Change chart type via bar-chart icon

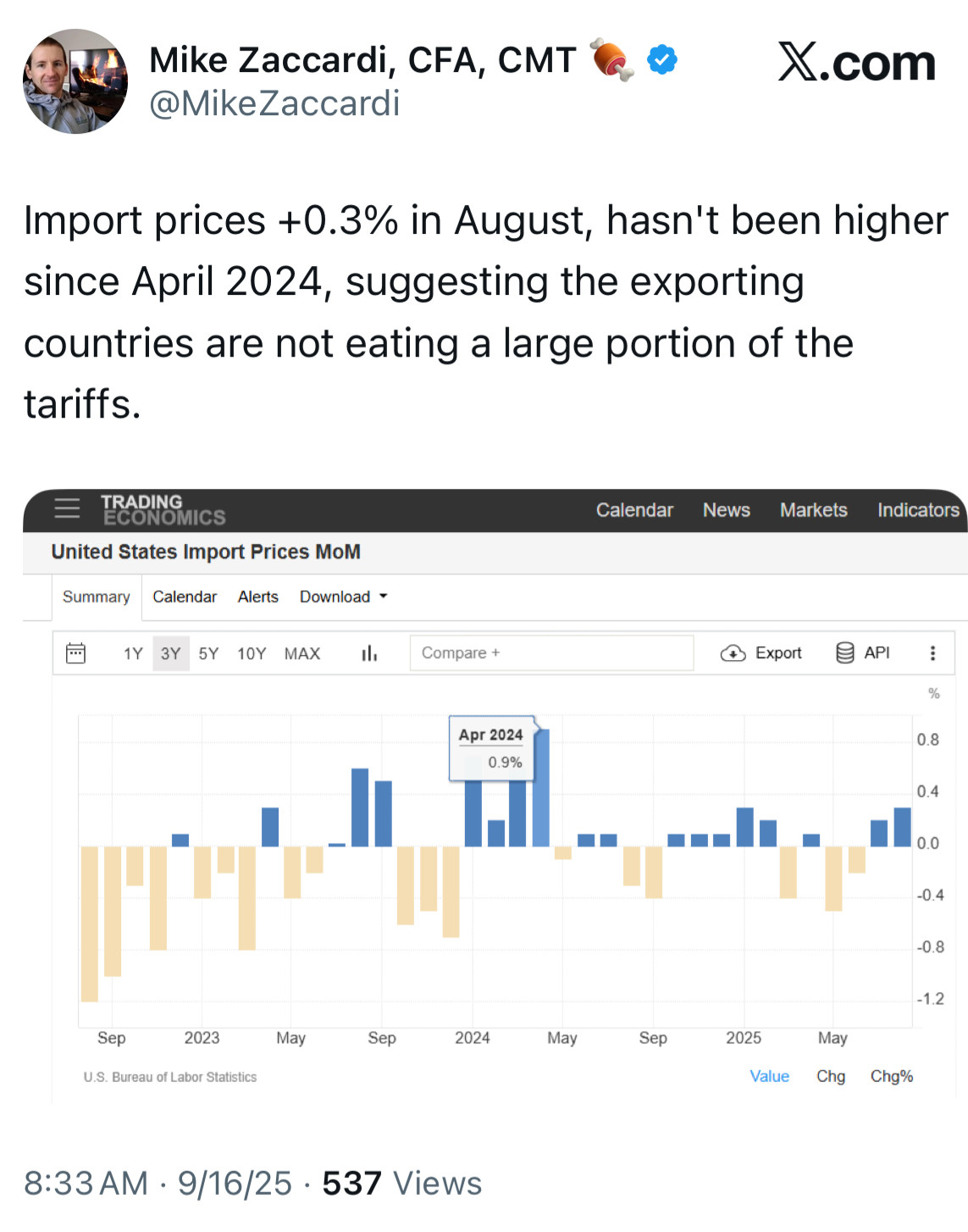(x=369, y=653)
